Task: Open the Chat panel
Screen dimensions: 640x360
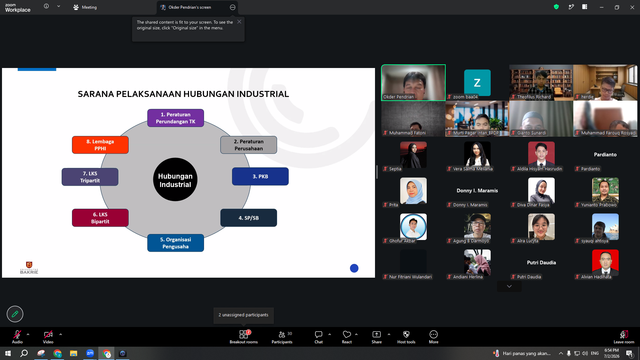Action: [x=318, y=337]
